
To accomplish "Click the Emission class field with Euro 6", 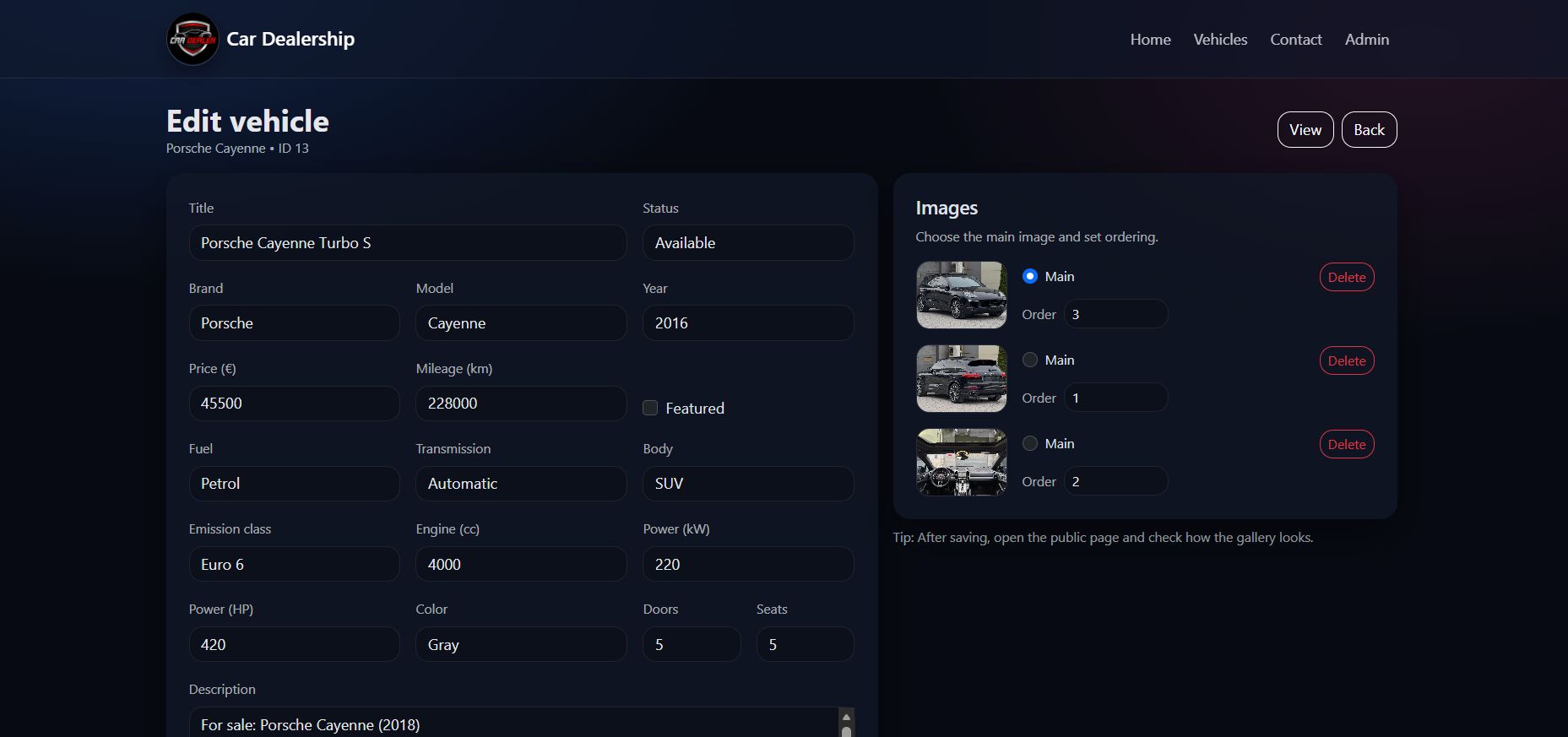I will point(294,564).
